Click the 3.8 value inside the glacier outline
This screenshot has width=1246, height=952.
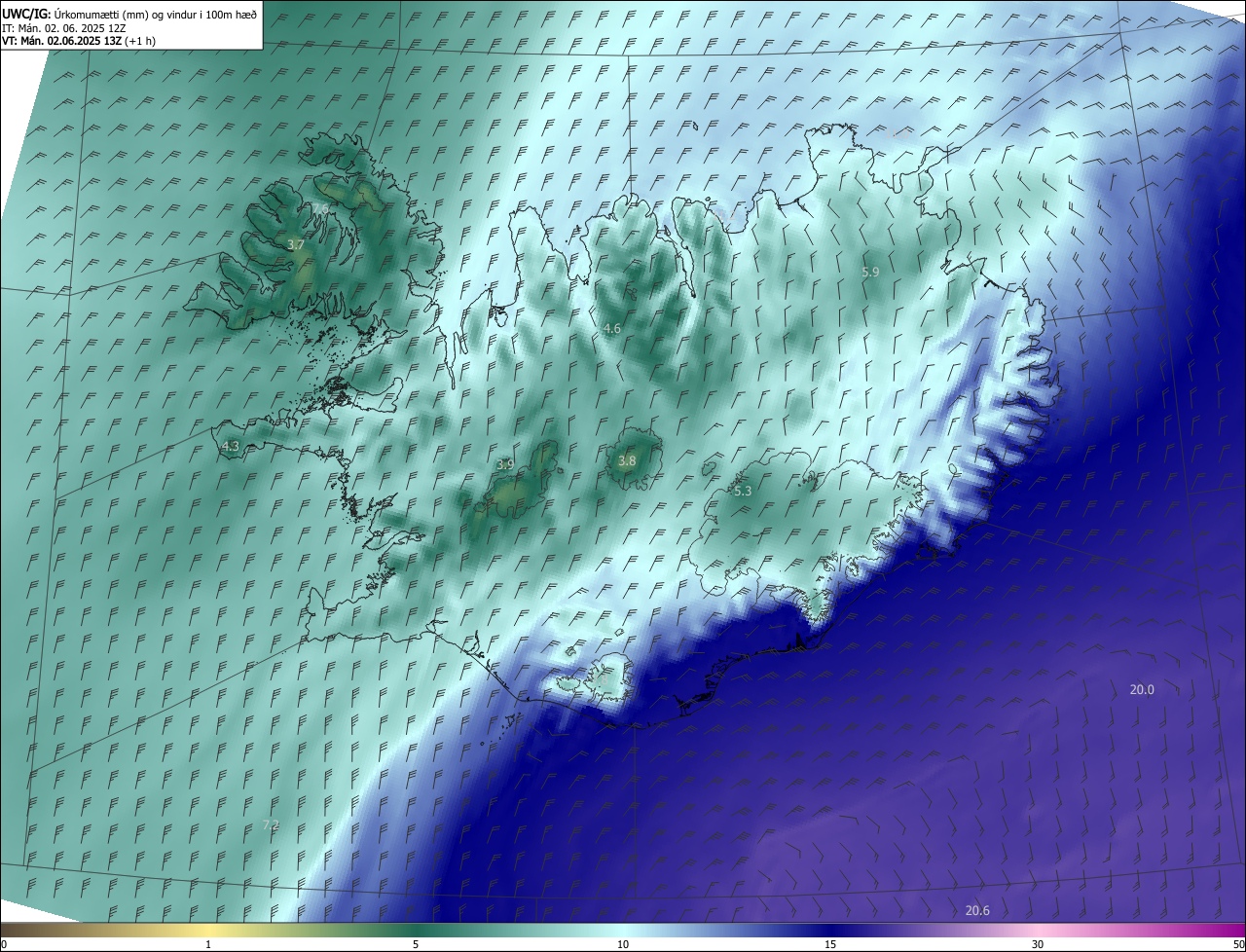point(627,461)
